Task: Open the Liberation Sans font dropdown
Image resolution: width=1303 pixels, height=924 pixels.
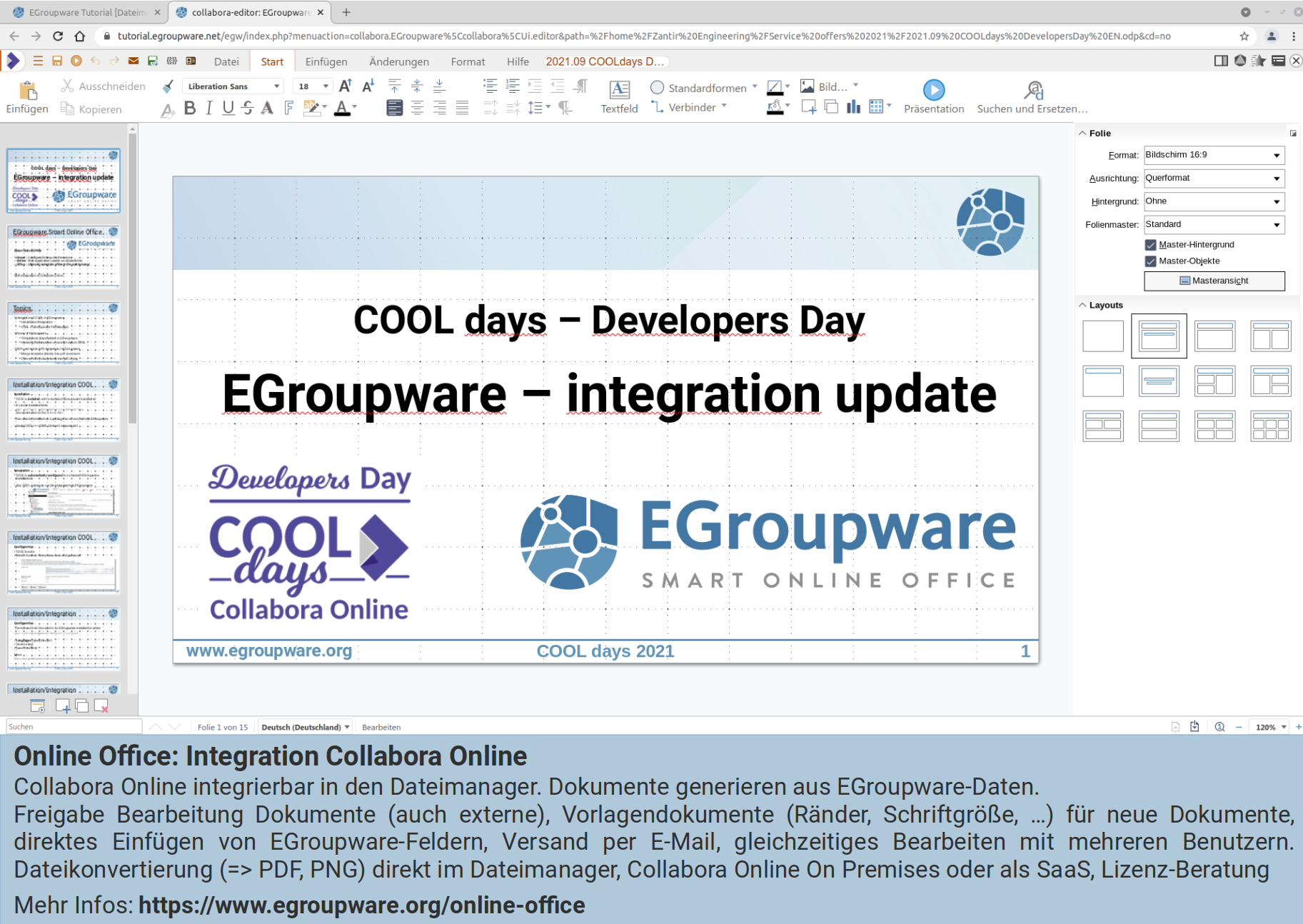Action: point(276,86)
